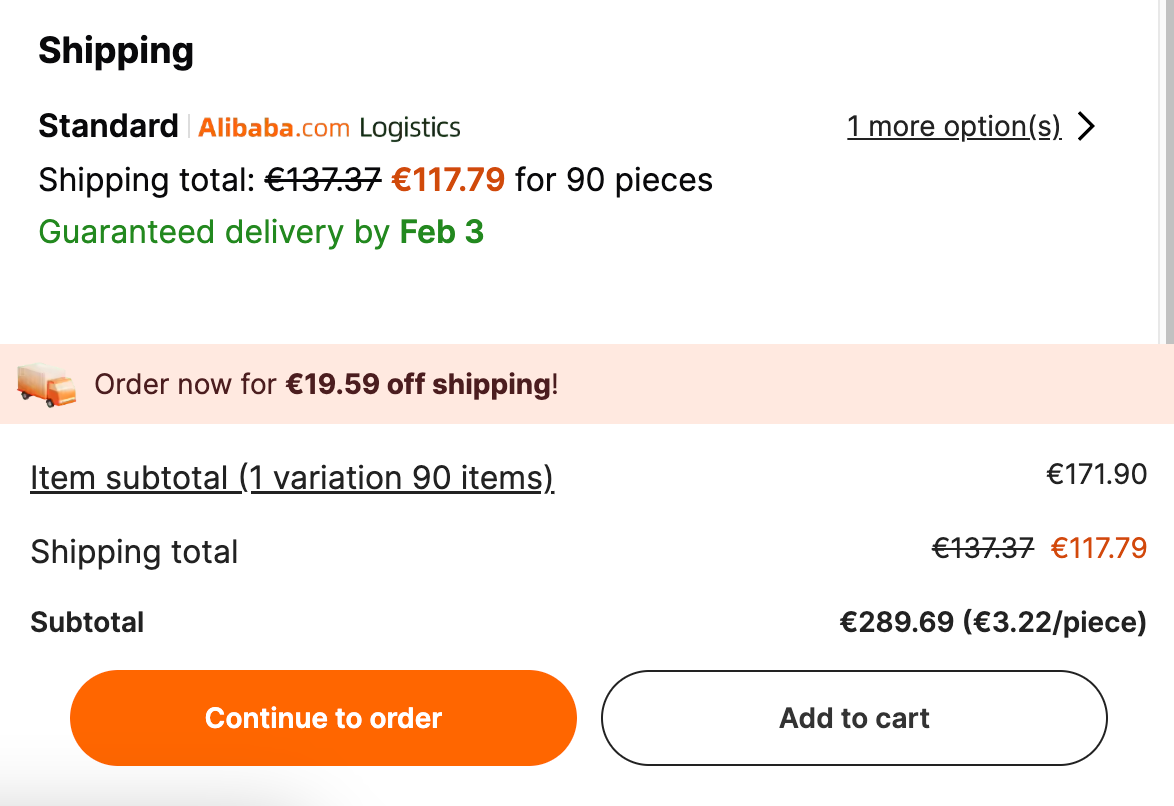Click the orange €117.79 in Shipping section
The width and height of the screenshot is (1174, 806).
[448, 180]
